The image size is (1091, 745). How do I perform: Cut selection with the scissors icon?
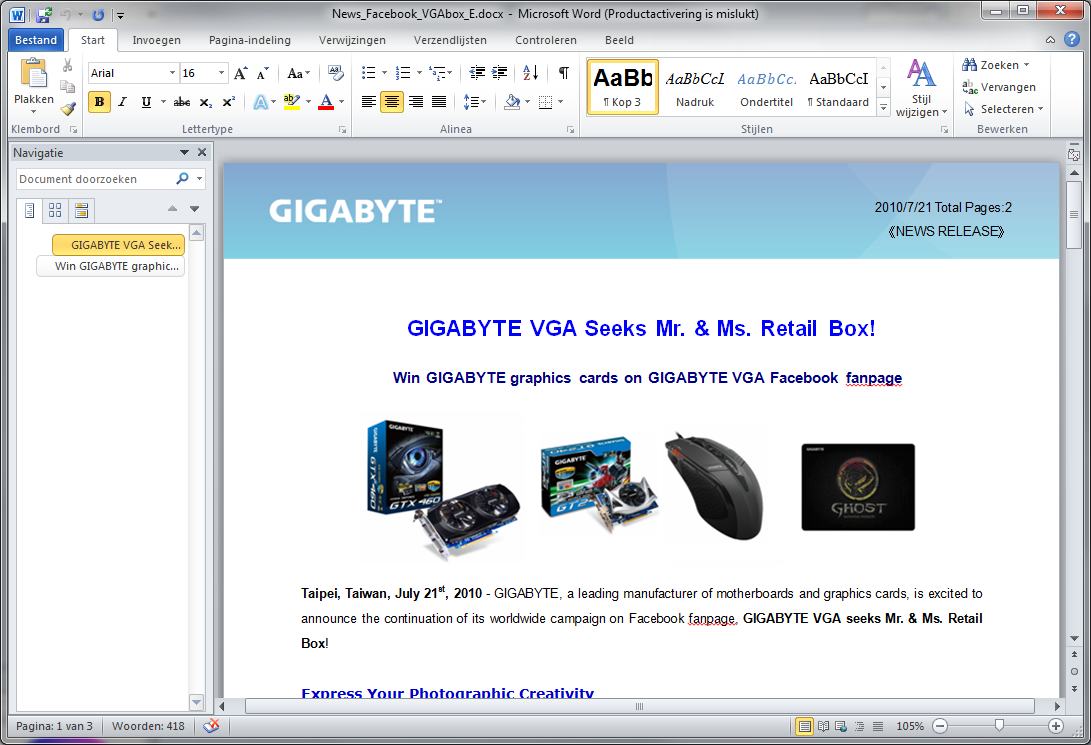tap(67, 65)
